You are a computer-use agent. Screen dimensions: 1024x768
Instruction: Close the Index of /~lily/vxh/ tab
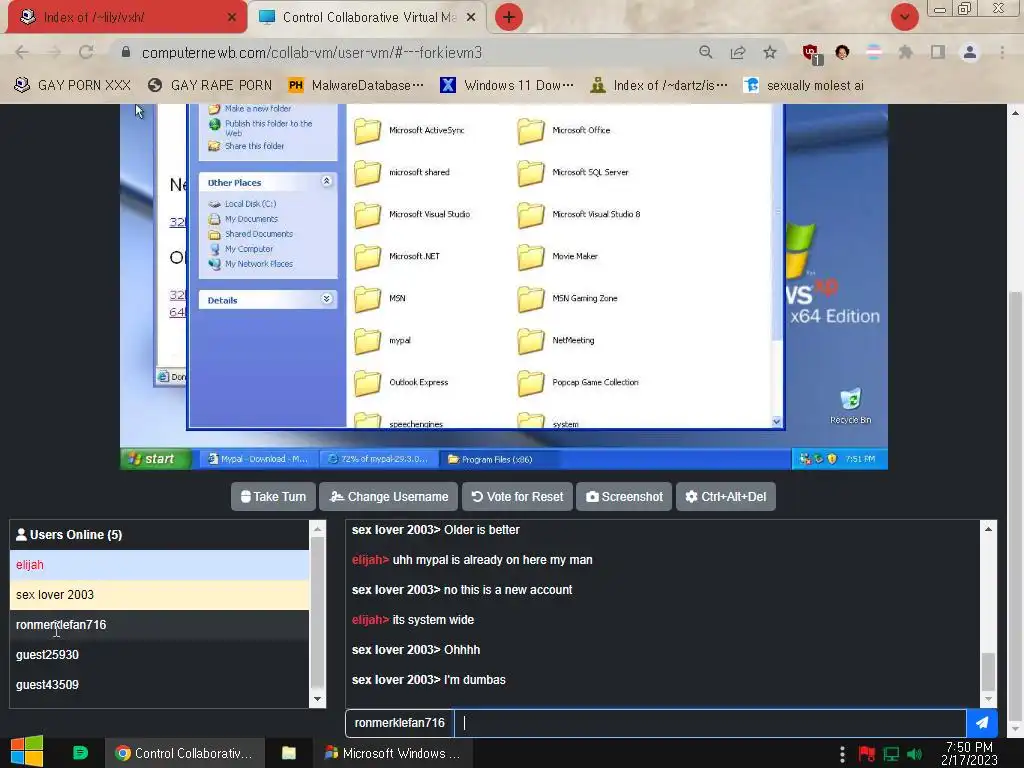click(x=231, y=18)
